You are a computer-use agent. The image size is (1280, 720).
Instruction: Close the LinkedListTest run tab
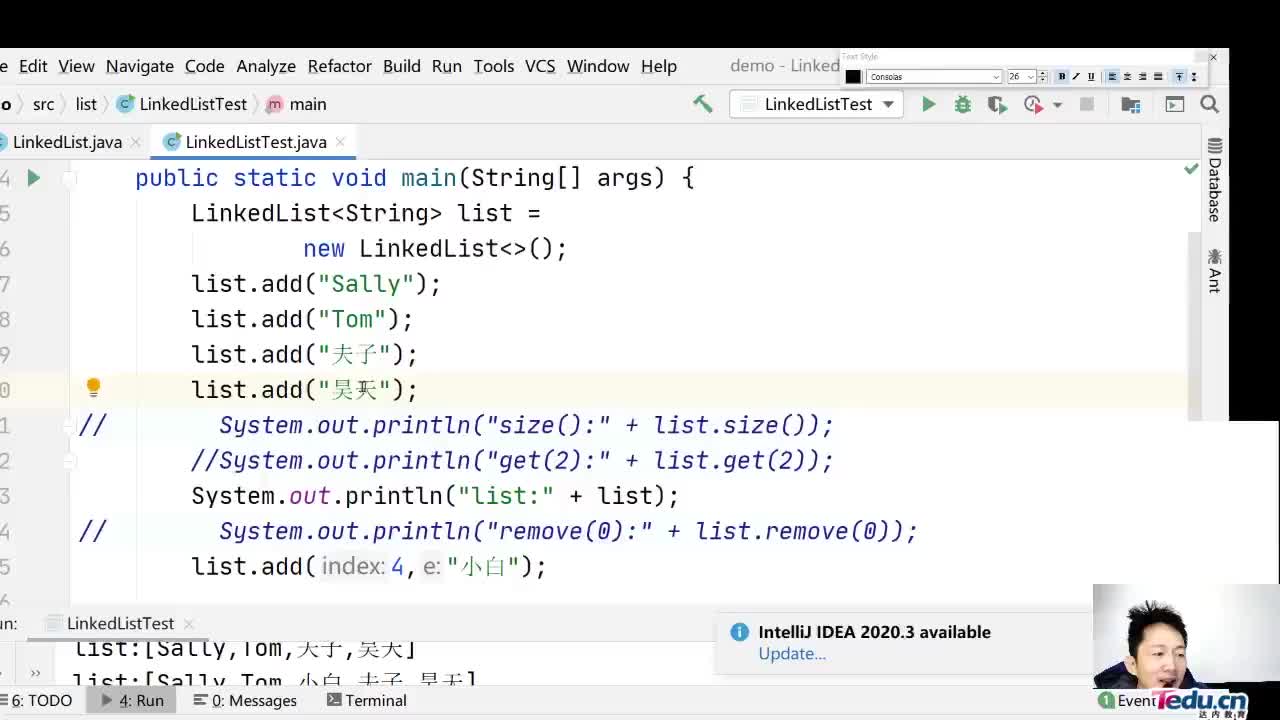click(x=188, y=623)
